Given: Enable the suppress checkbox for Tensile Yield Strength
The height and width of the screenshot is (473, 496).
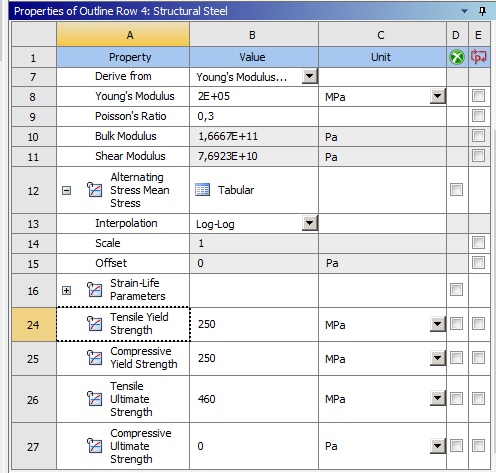Looking at the screenshot, I should tap(456, 324).
